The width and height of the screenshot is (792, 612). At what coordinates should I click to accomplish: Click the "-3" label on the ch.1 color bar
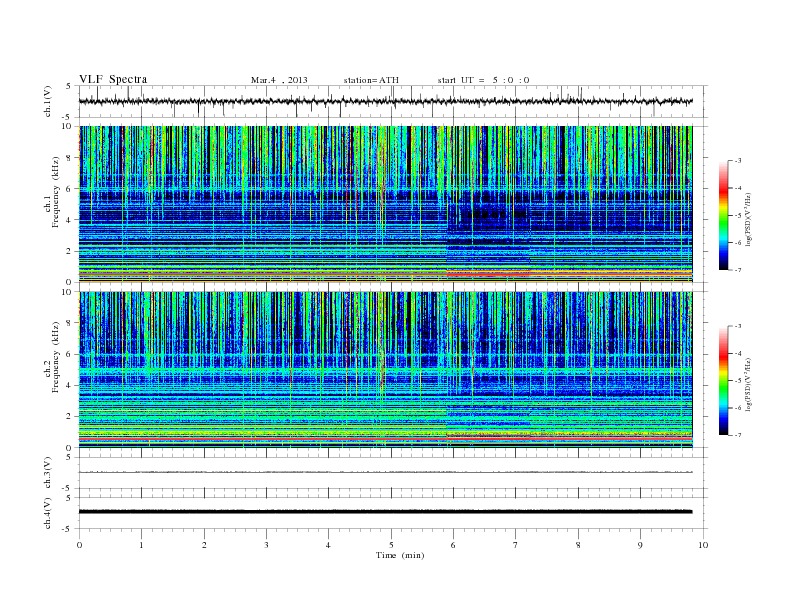tap(737, 161)
